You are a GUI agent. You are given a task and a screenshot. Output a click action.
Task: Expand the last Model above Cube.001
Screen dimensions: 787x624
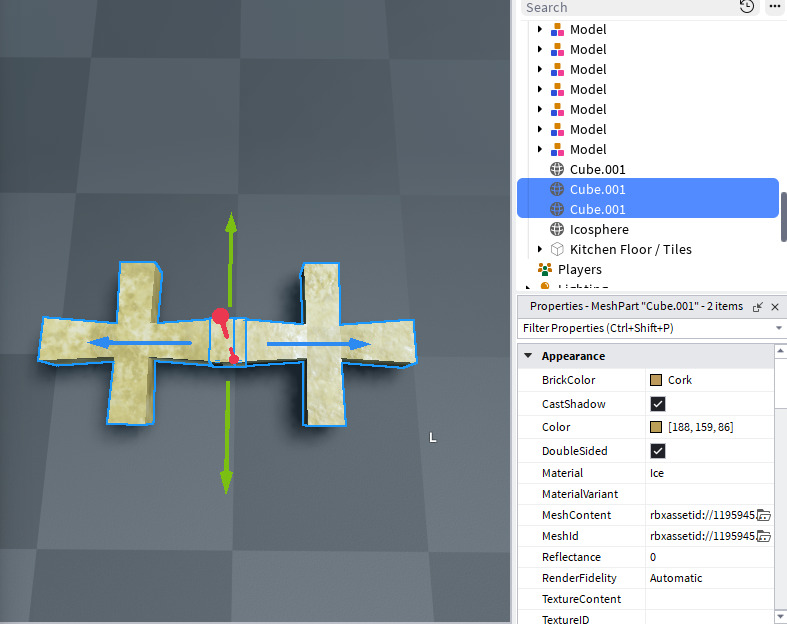[540, 149]
